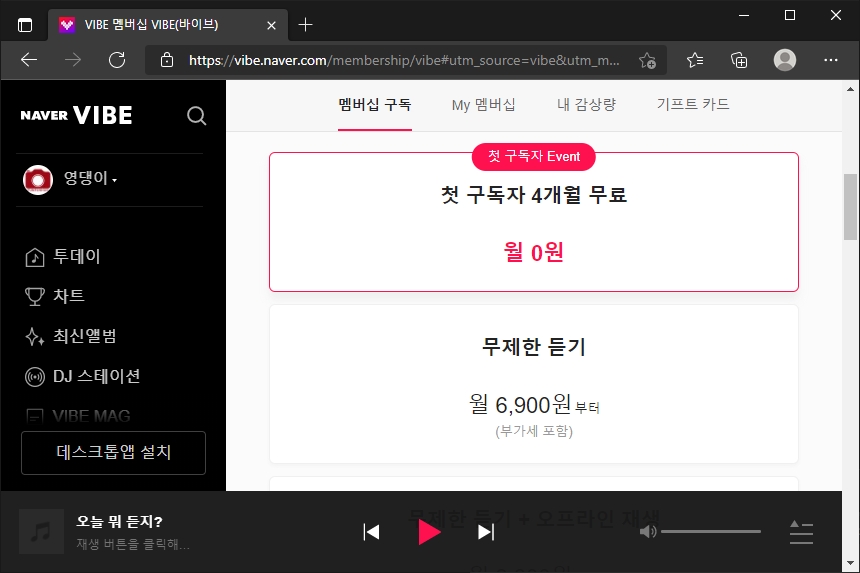
Task: Close the VIBE 멤버십 browser tab
Action: pos(271,25)
